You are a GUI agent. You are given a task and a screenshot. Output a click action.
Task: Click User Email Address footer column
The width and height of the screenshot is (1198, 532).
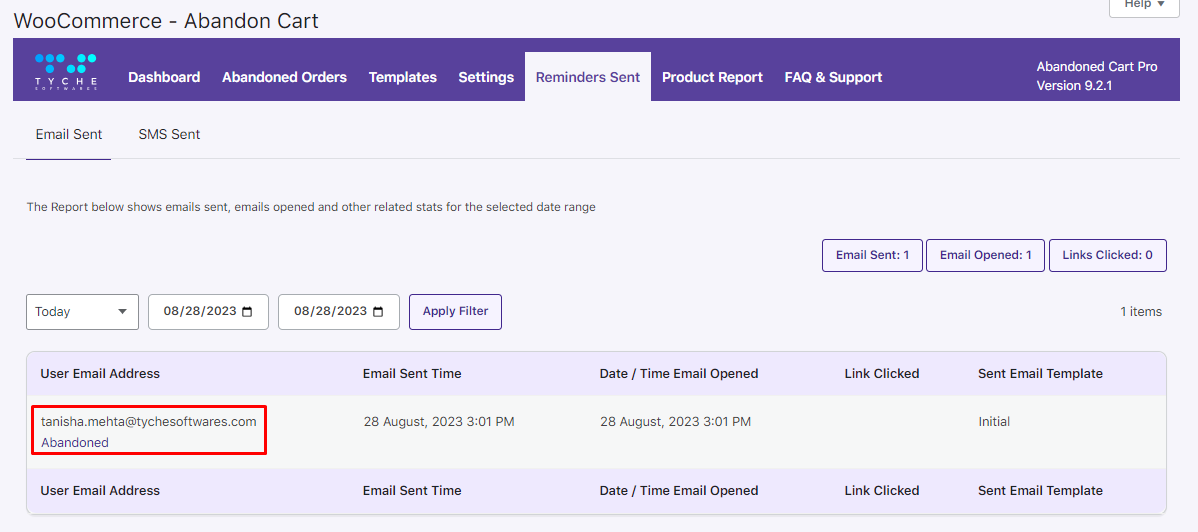100,491
